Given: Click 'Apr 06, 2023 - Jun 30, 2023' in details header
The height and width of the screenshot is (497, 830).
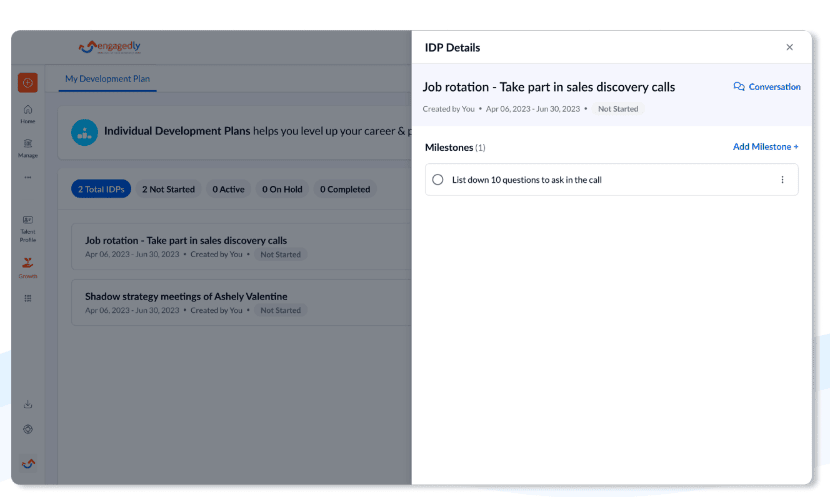Looking at the screenshot, I should pos(533,109).
